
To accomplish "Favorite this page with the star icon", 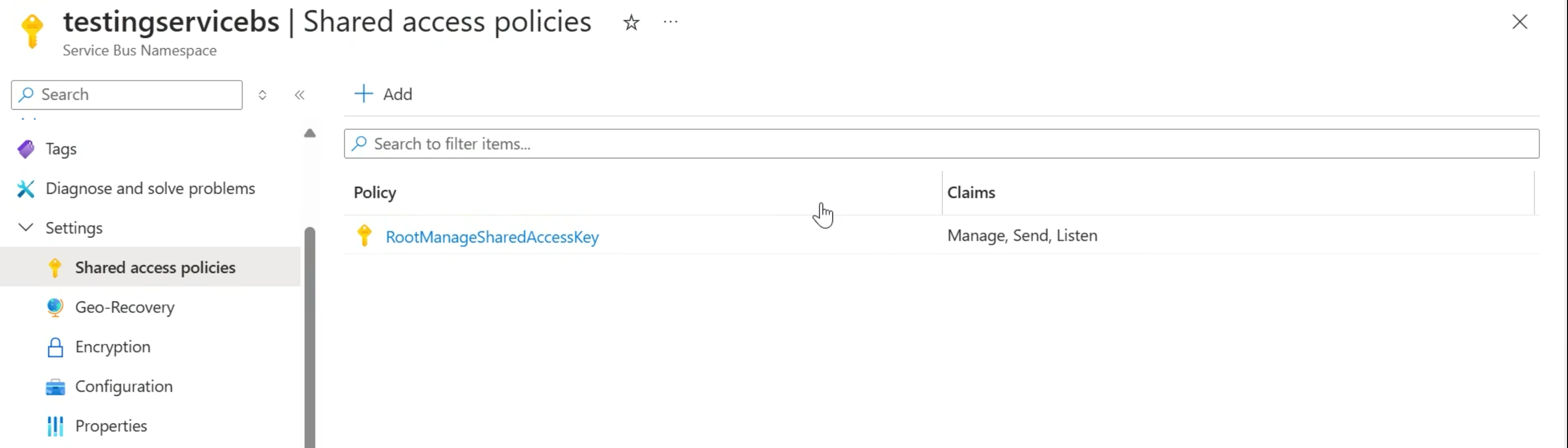I will pyautogui.click(x=631, y=23).
